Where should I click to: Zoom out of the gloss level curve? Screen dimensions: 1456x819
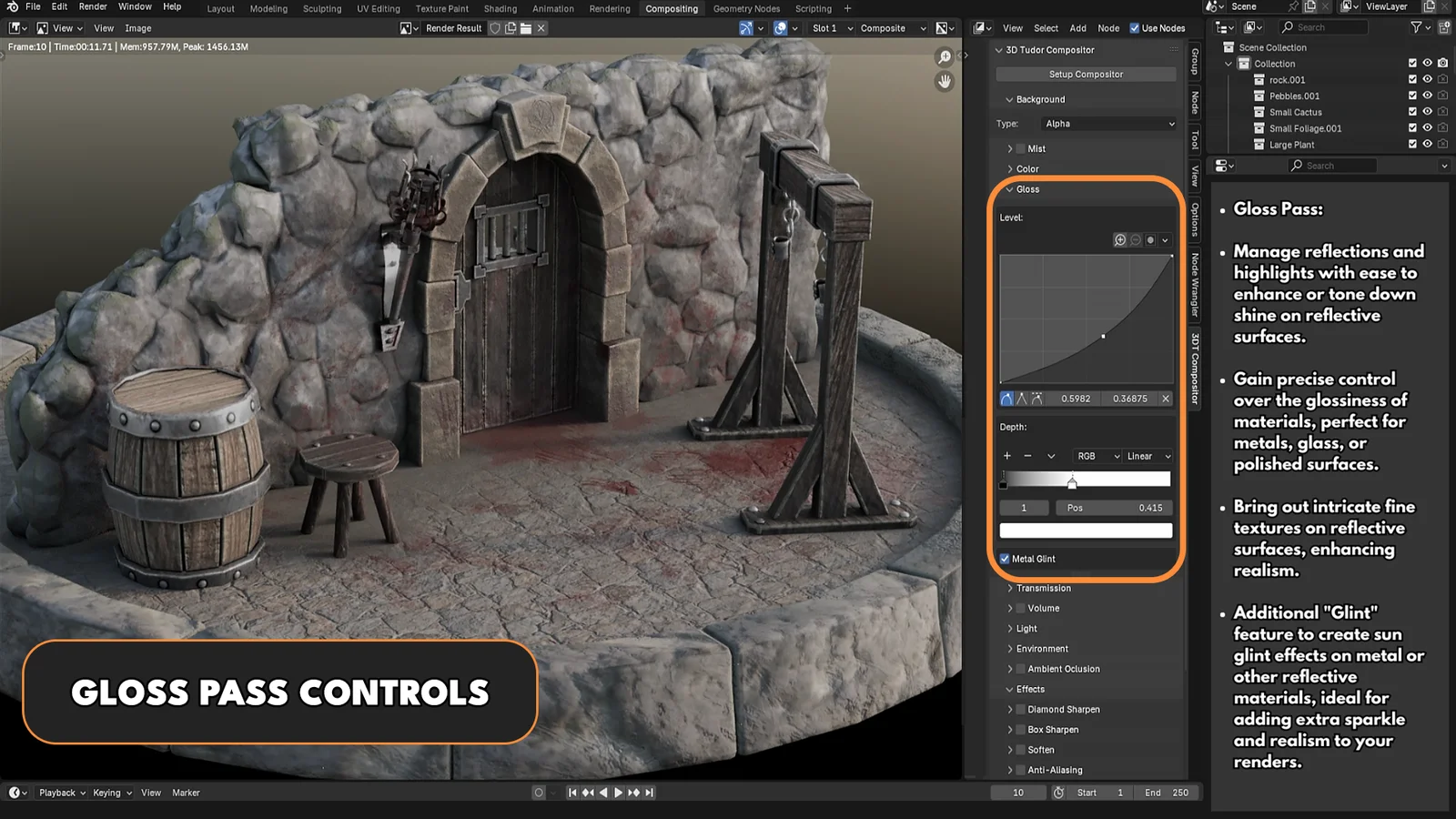point(1134,239)
